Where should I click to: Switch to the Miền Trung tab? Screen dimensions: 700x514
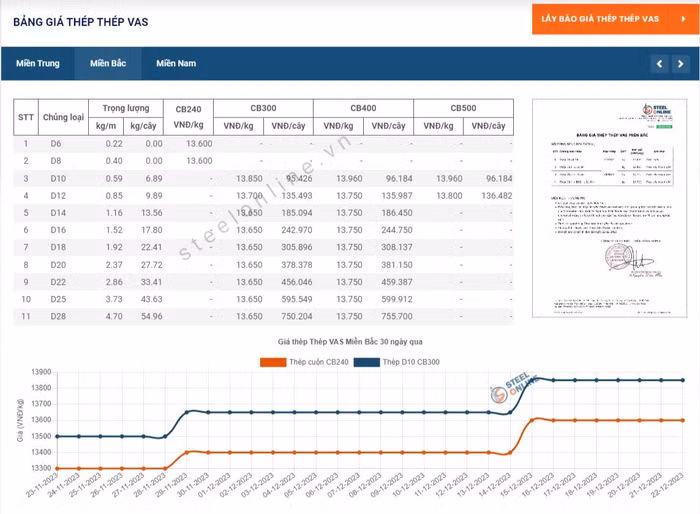[37, 64]
